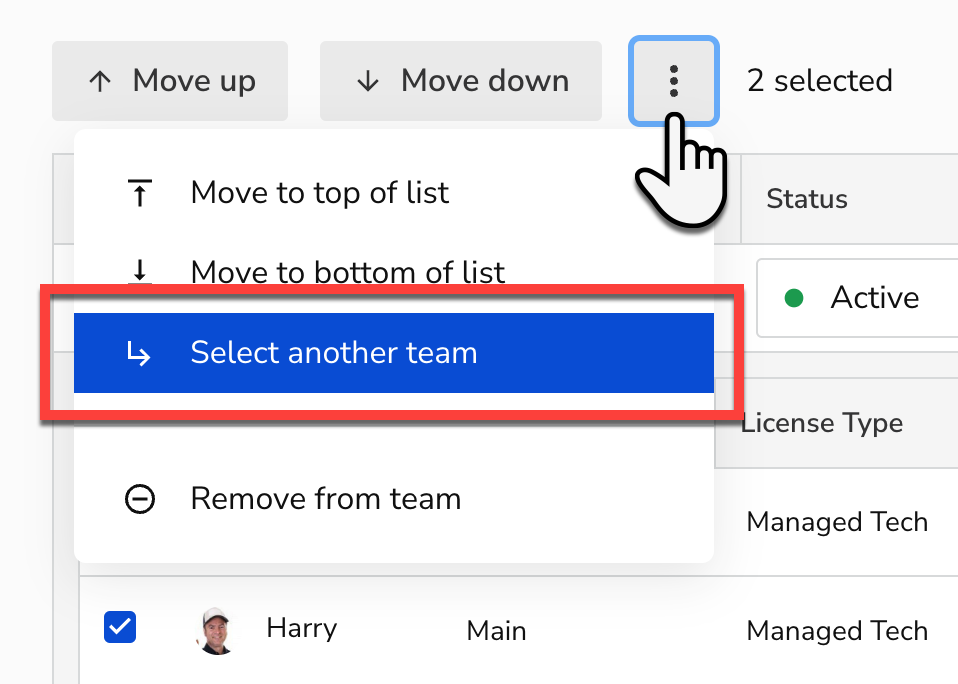Click the three-dot more options button
958x684 pixels.
point(673,81)
